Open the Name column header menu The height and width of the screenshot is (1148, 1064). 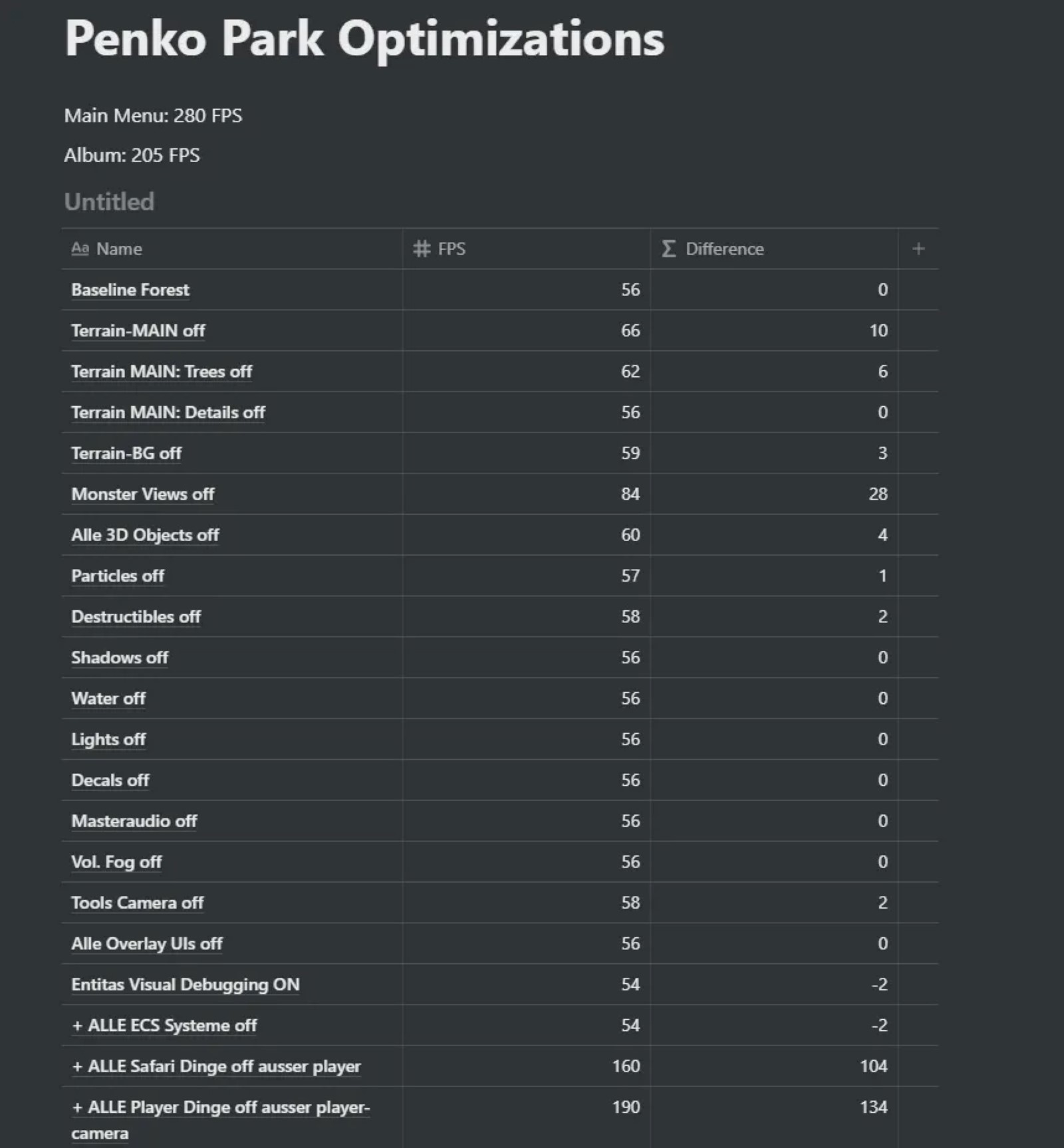coord(119,249)
